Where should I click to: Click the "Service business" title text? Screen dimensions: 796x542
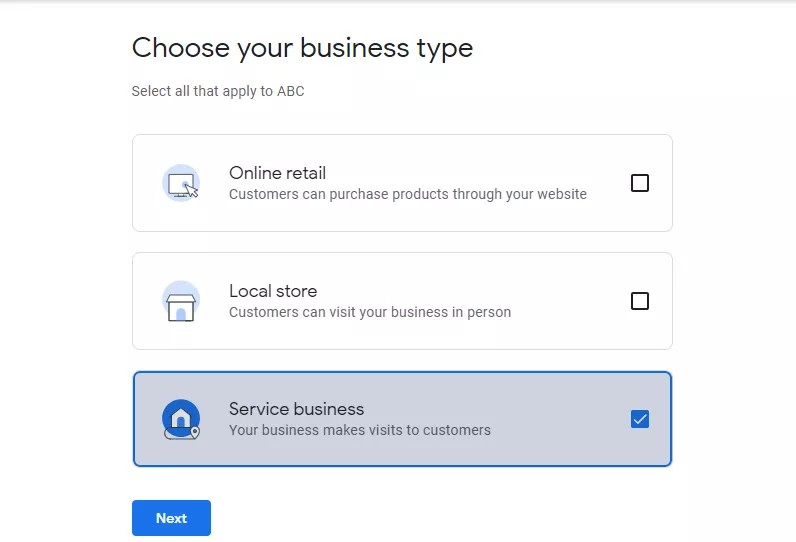click(296, 409)
